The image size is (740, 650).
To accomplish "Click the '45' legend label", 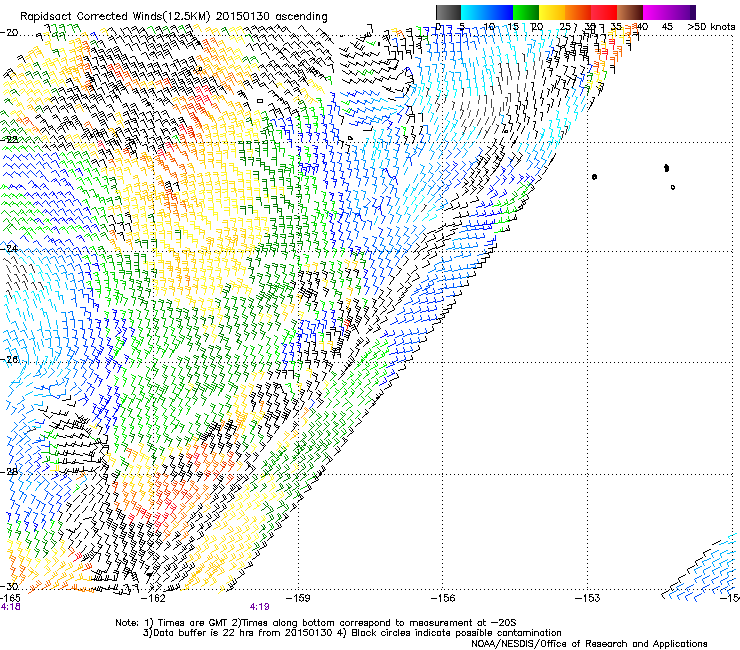I will 667,27.
